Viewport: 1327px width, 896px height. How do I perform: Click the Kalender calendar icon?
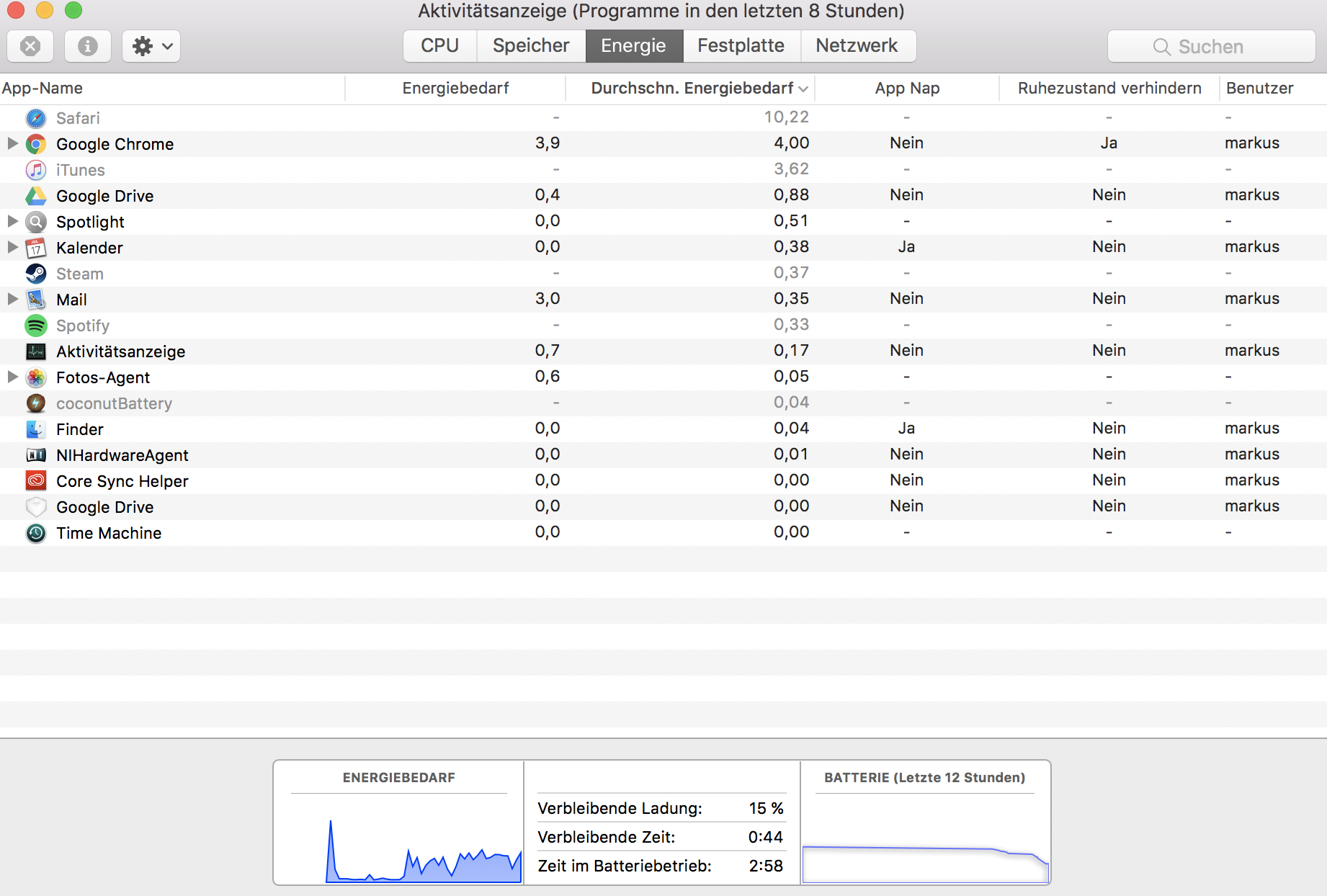pyautogui.click(x=36, y=248)
